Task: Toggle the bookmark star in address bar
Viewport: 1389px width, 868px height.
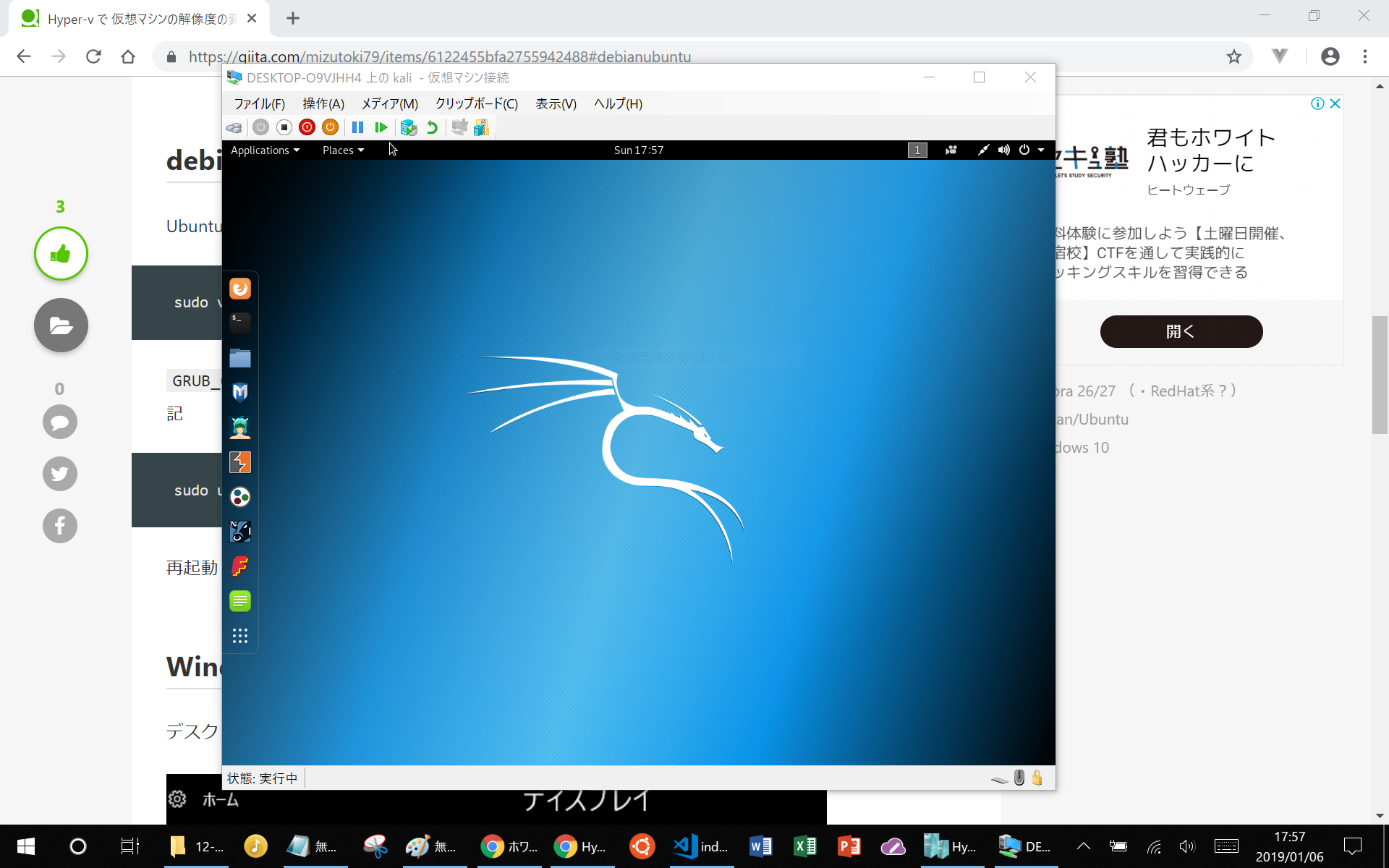Action: coord(1233,56)
